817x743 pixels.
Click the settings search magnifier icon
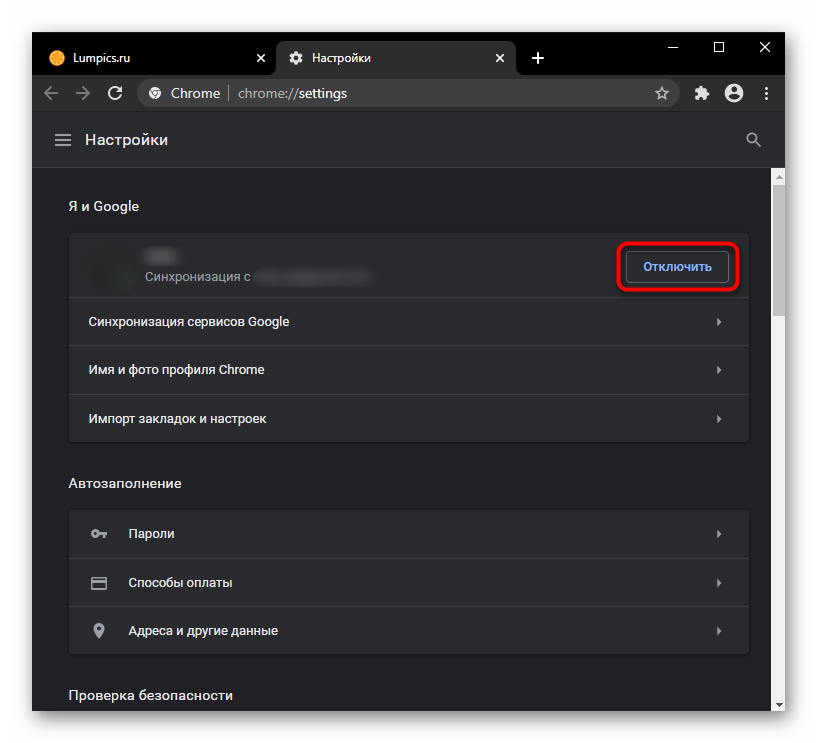pyautogui.click(x=754, y=140)
